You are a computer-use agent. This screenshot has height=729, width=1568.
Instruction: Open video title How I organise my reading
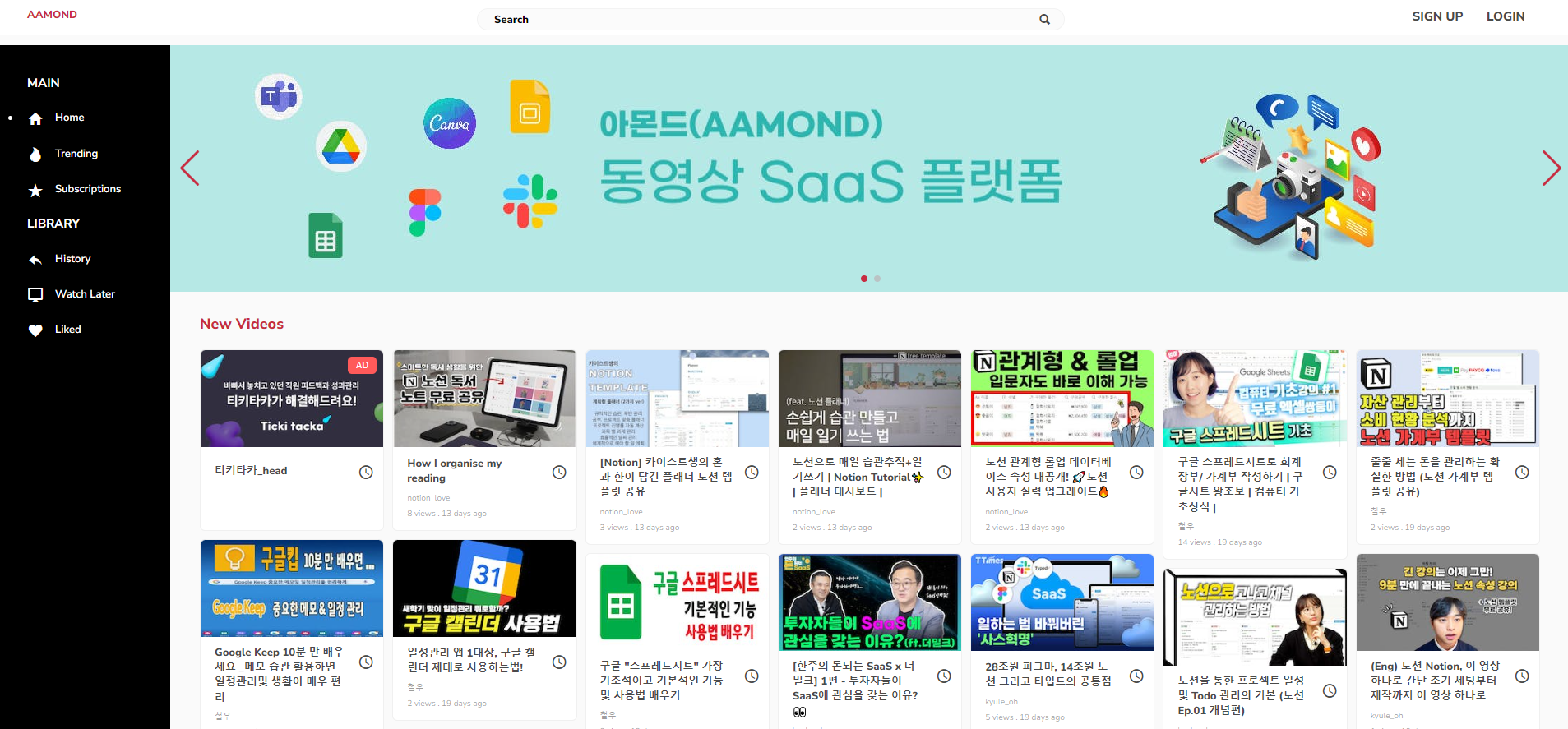click(454, 471)
